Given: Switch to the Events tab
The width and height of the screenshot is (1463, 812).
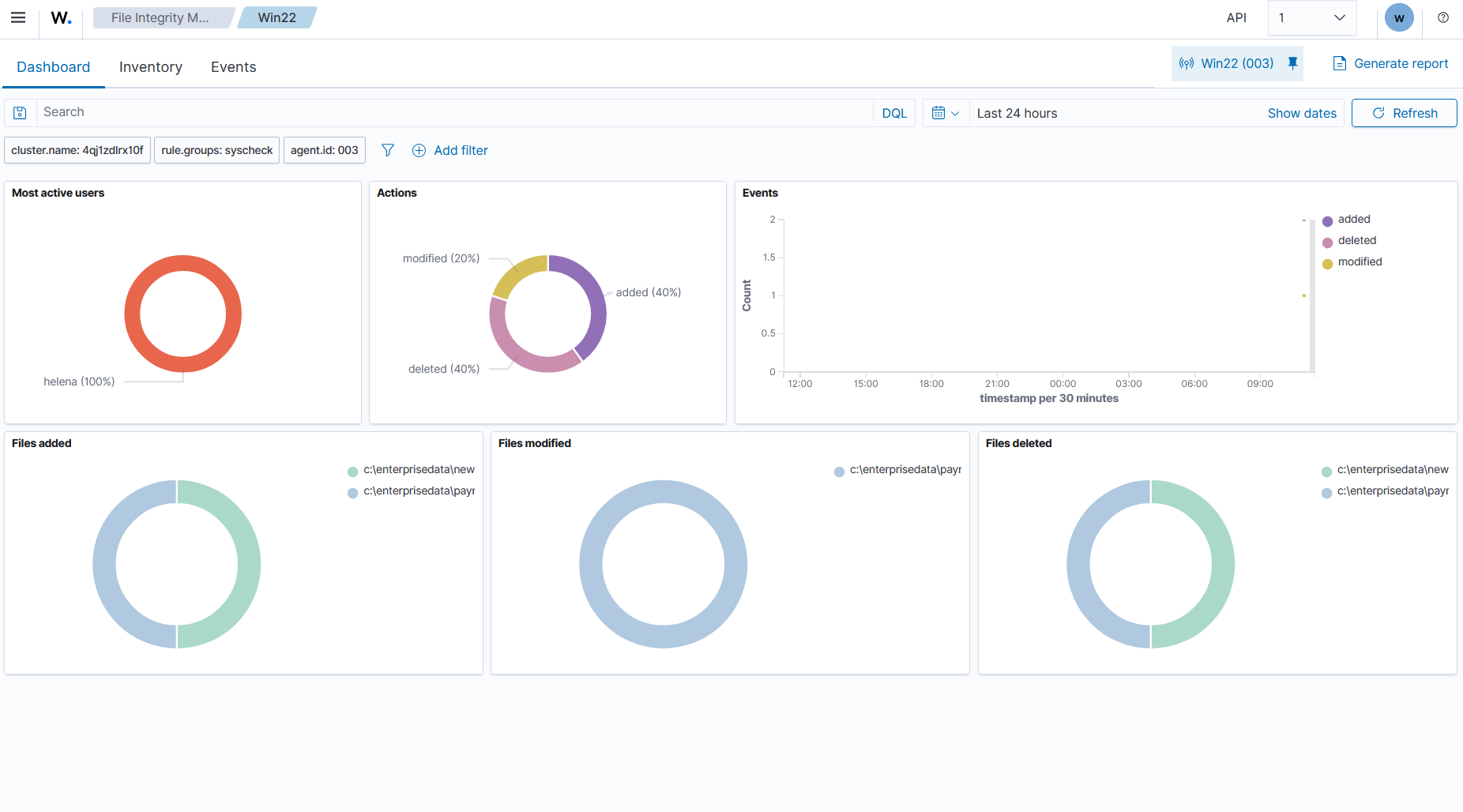Looking at the screenshot, I should pos(234,67).
